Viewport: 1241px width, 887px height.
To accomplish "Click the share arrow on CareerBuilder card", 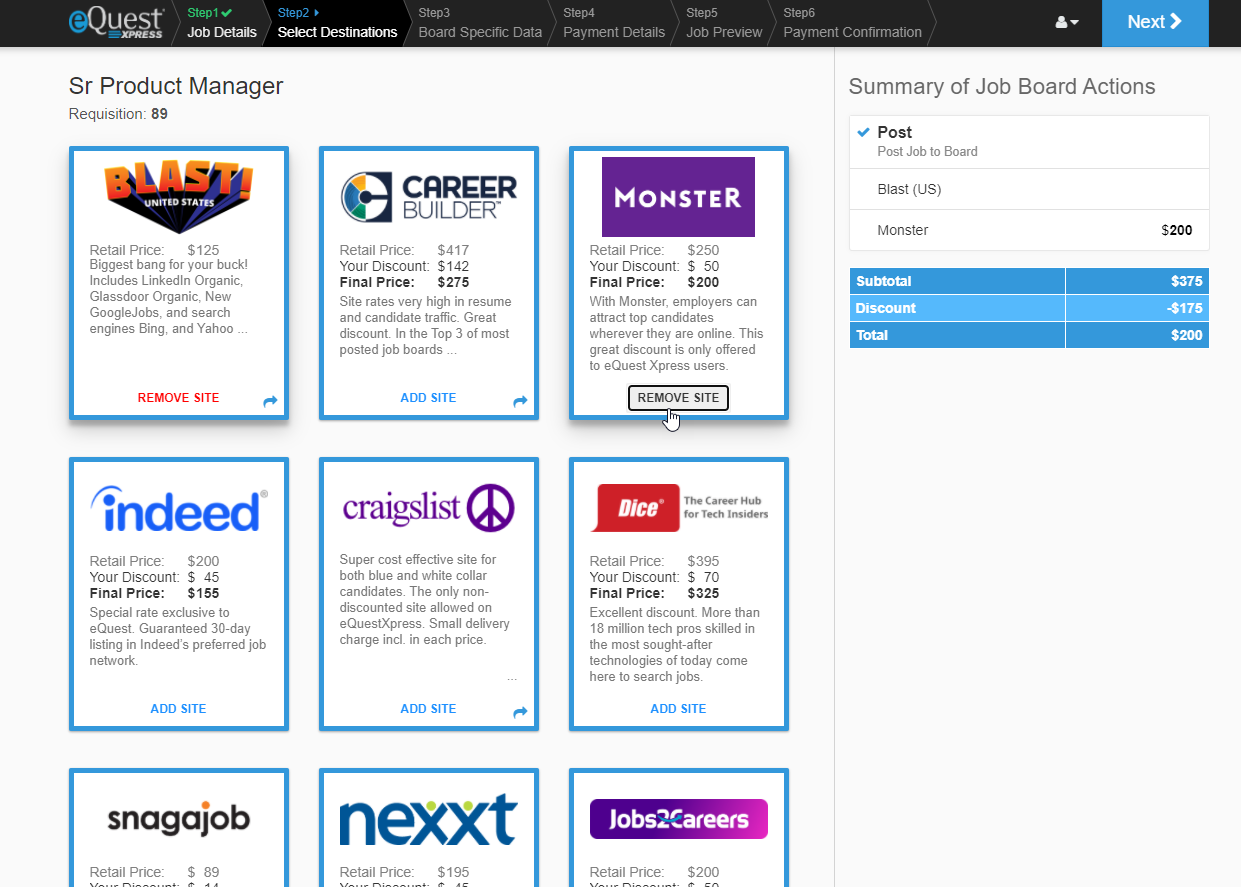I will [520, 402].
